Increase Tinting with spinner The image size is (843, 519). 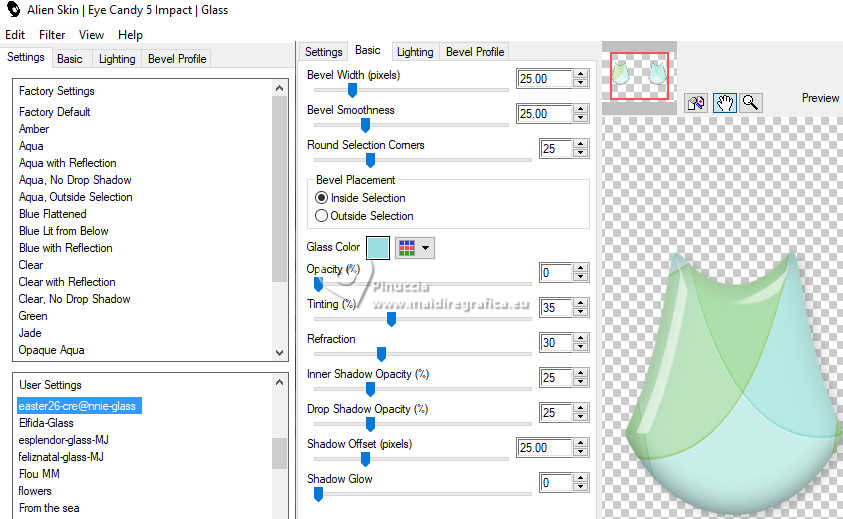[x=580, y=303]
